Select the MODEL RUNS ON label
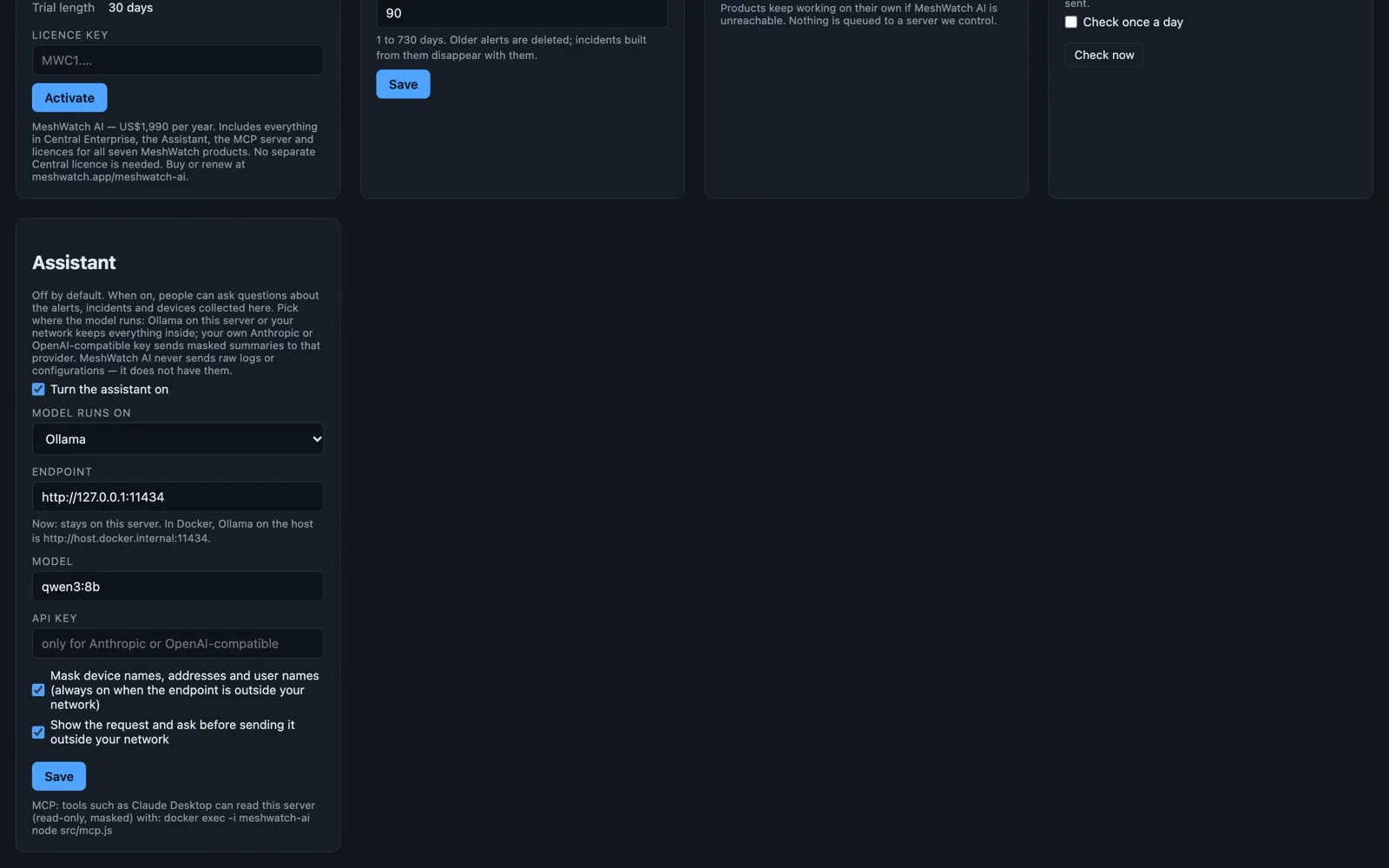This screenshot has width=1389, height=868. pyautogui.click(x=82, y=413)
